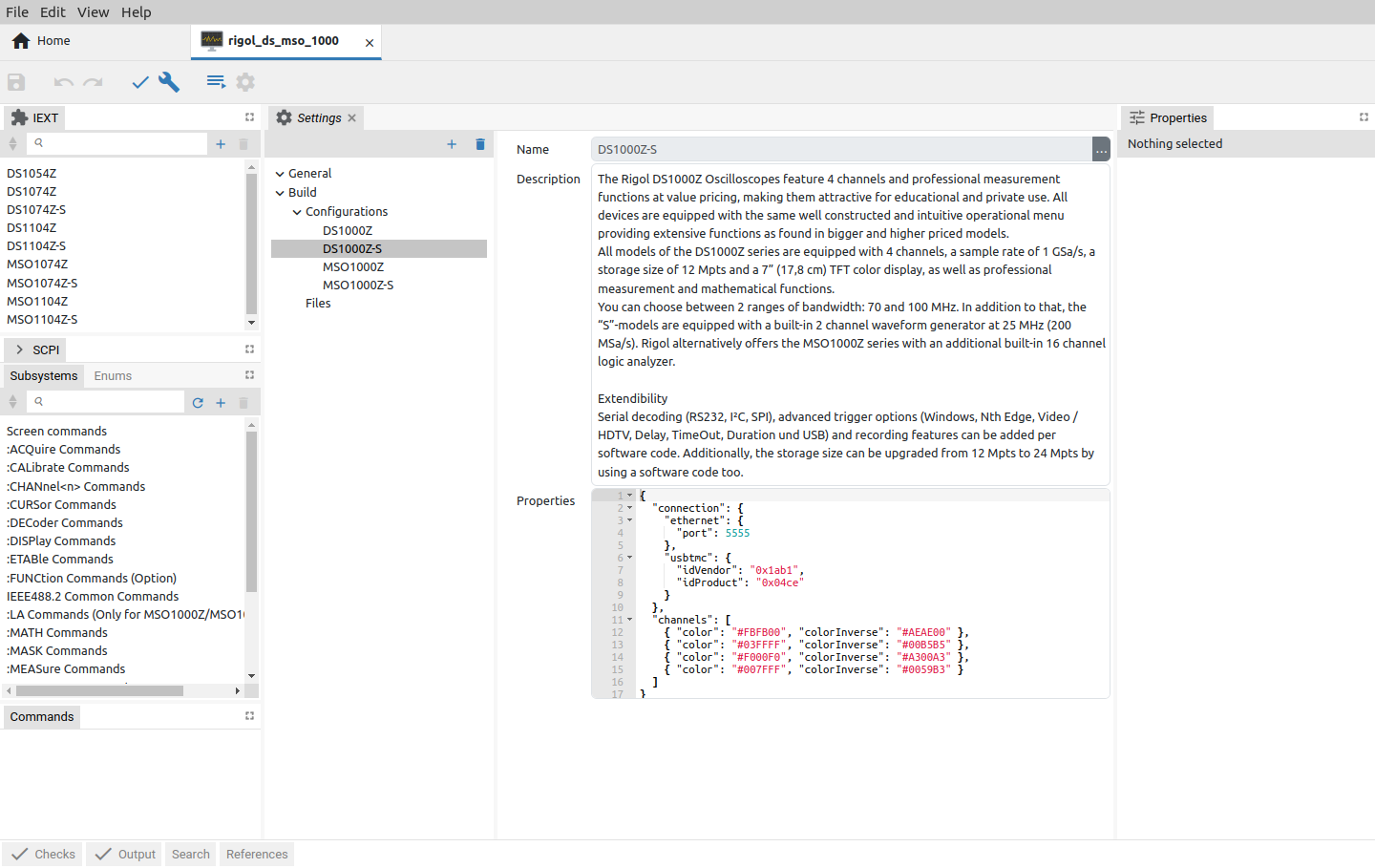Maximize the Subsystems panel
The width and height of the screenshot is (1375, 868).
[x=249, y=375]
